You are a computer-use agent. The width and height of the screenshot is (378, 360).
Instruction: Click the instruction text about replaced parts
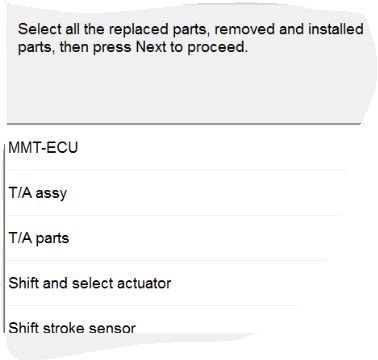pos(190,38)
